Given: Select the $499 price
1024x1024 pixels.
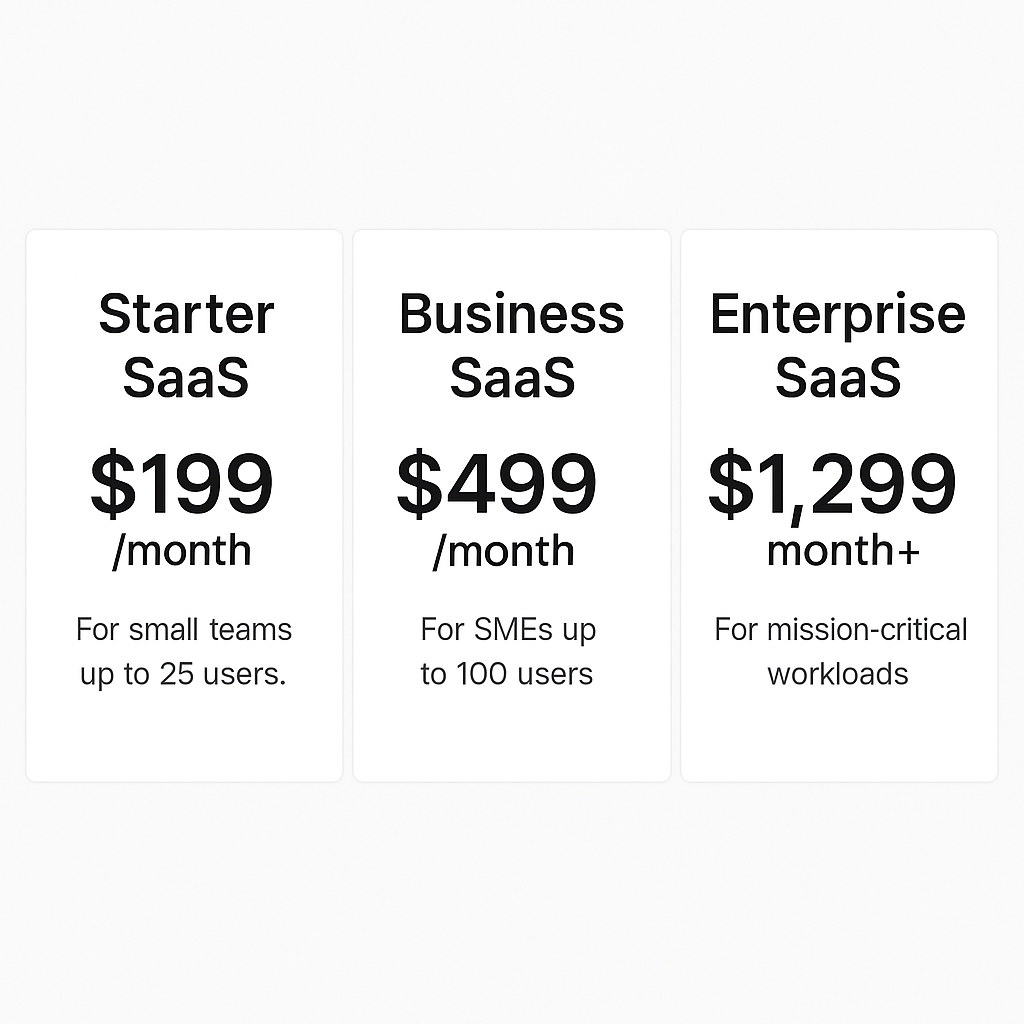Looking at the screenshot, I should [x=497, y=484].
